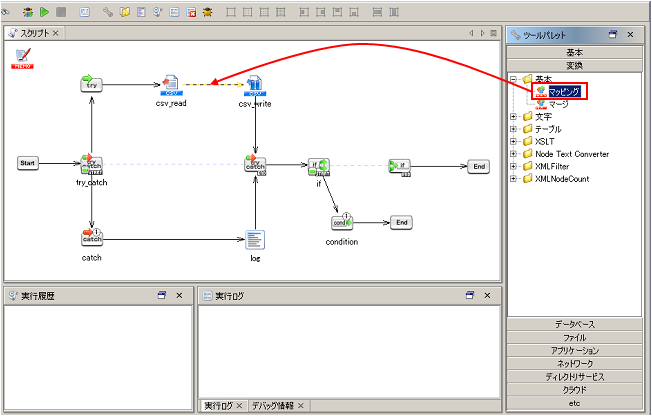Collapse the 基本 folder in tool palette
The height and width of the screenshot is (416, 652).
[x=514, y=78]
